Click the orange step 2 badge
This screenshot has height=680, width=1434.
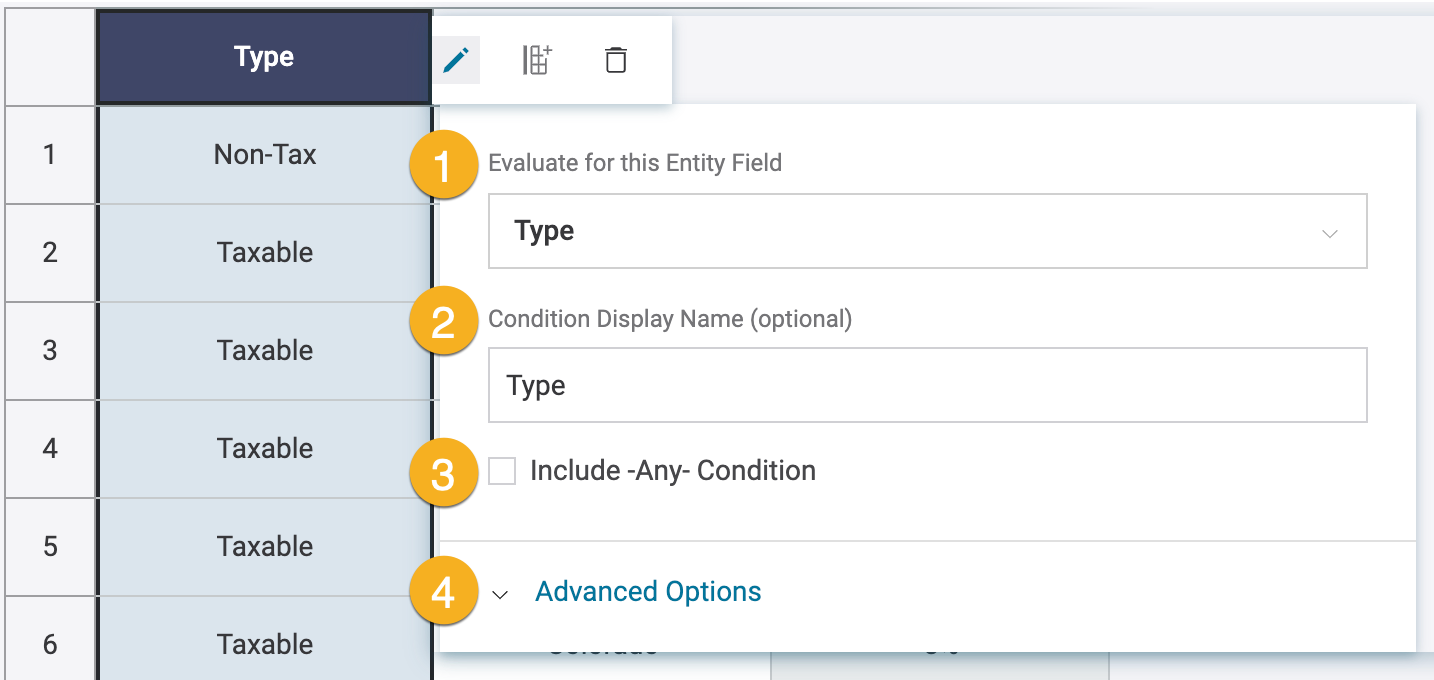pyautogui.click(x=442, y=322)
